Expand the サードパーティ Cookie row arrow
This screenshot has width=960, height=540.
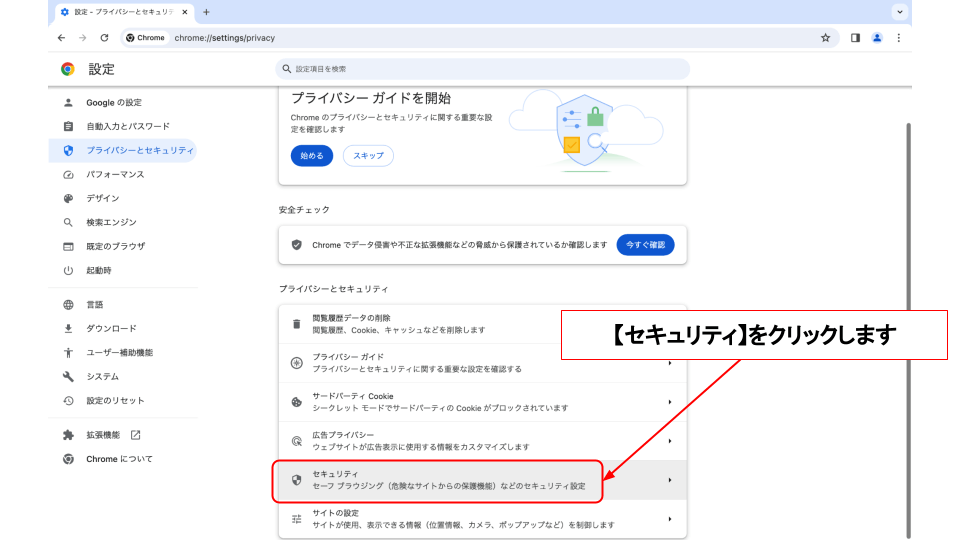pyautogui.click(x=669, y=402)
